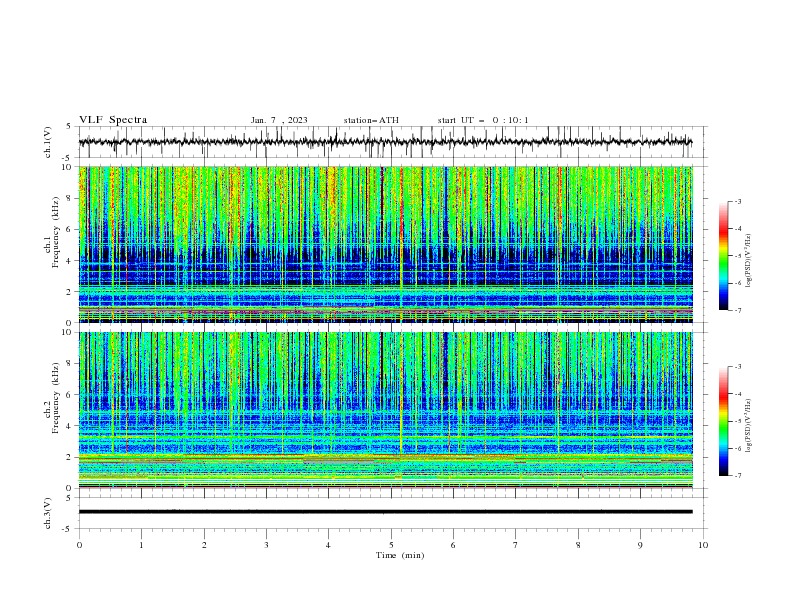Click the 'ch.3(V)' axis label
Viewport: 792px width, 612px height.
coord(48,513)
